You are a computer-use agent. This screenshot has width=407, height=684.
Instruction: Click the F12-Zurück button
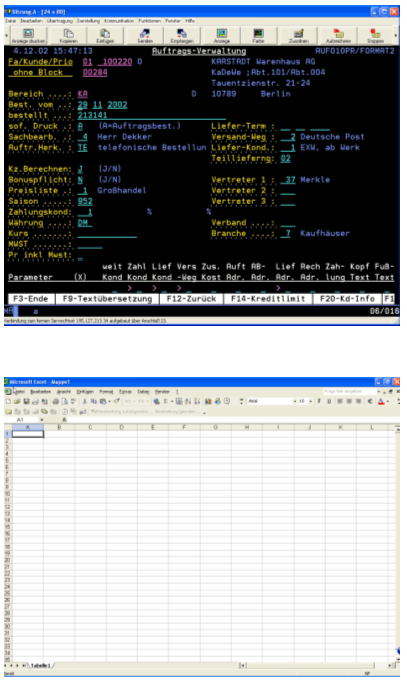pos(192,299)
